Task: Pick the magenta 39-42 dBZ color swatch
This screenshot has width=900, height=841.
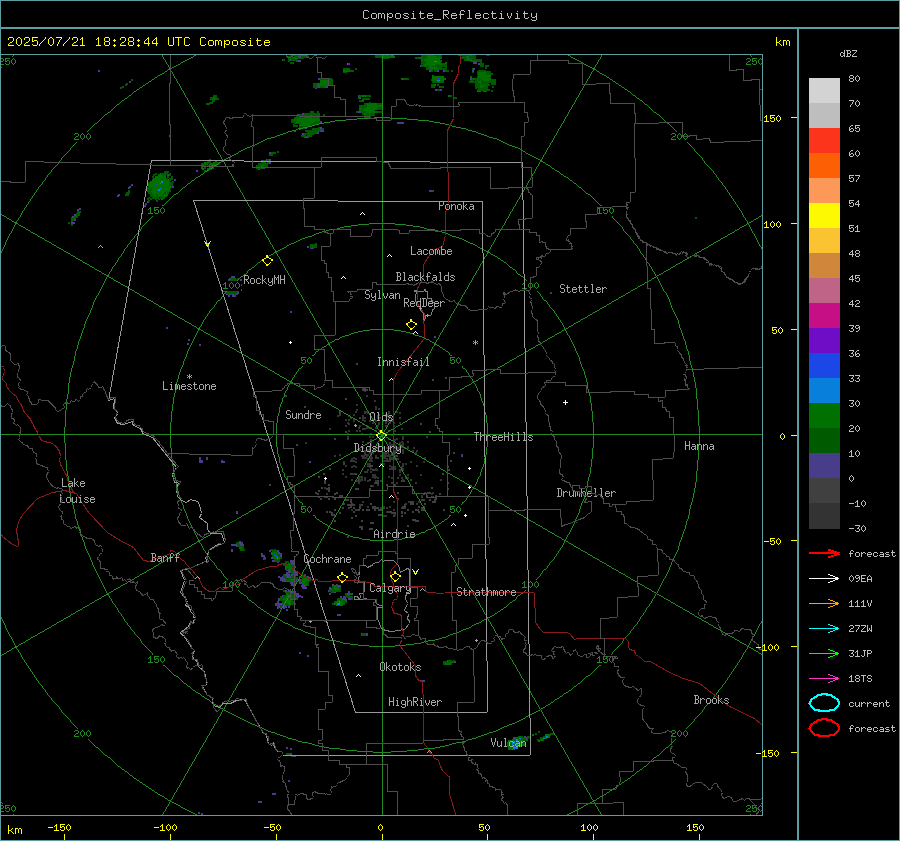Action: (x=824, y=316)
